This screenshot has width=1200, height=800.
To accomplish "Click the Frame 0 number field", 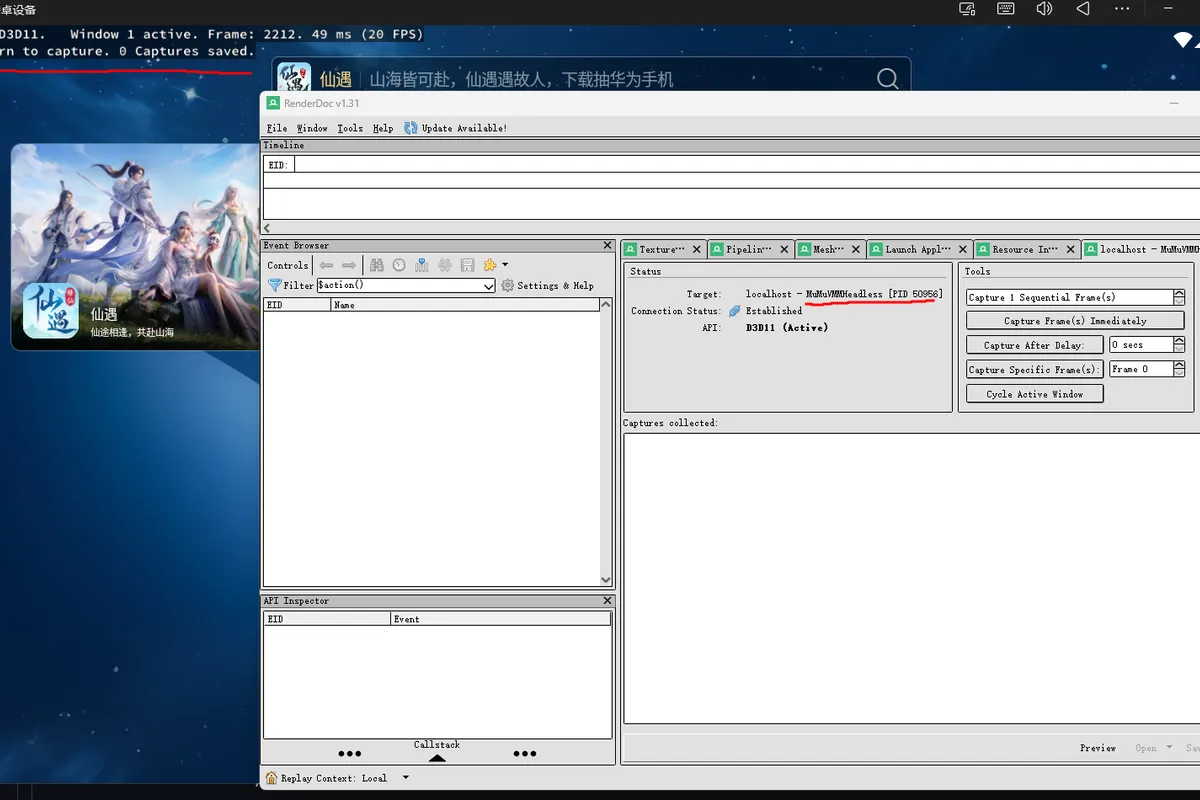I will 1140,369.
